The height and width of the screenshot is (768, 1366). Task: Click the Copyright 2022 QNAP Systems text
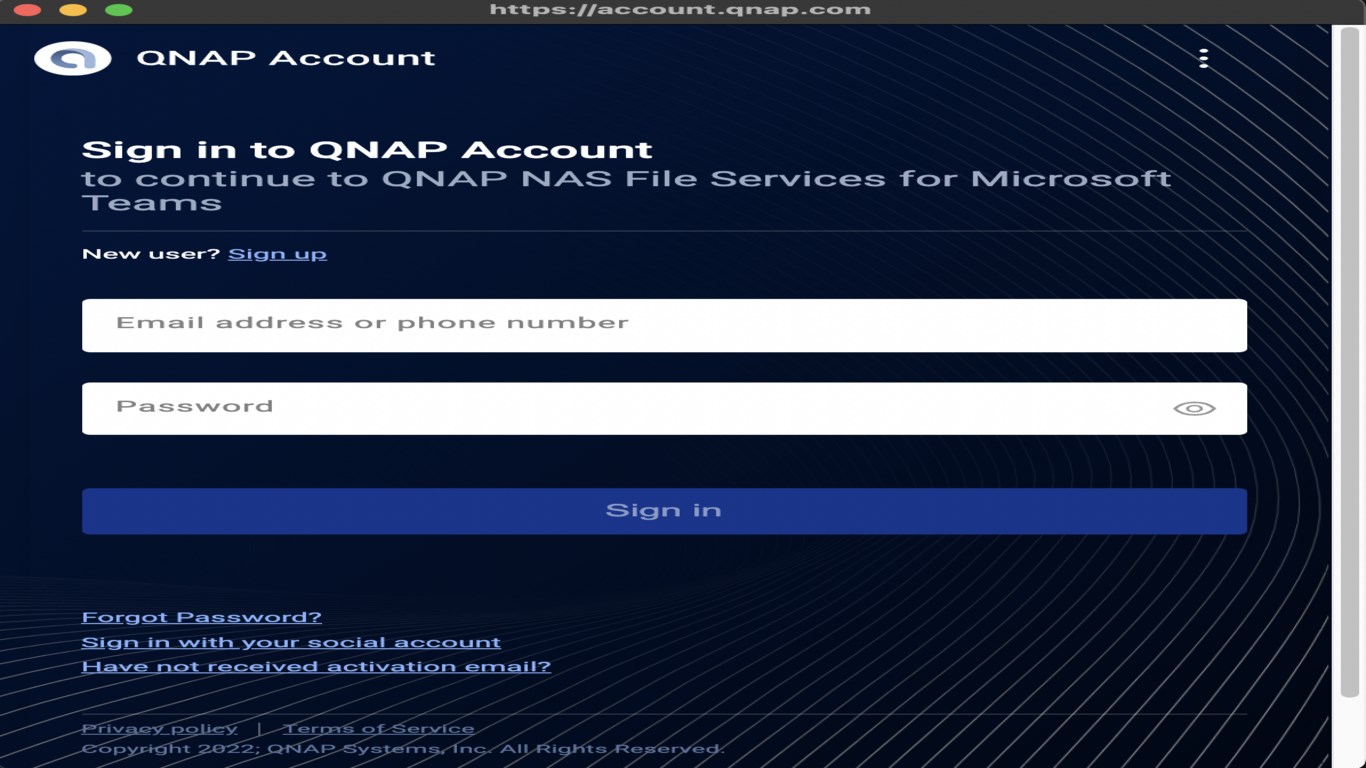(402, 748)
